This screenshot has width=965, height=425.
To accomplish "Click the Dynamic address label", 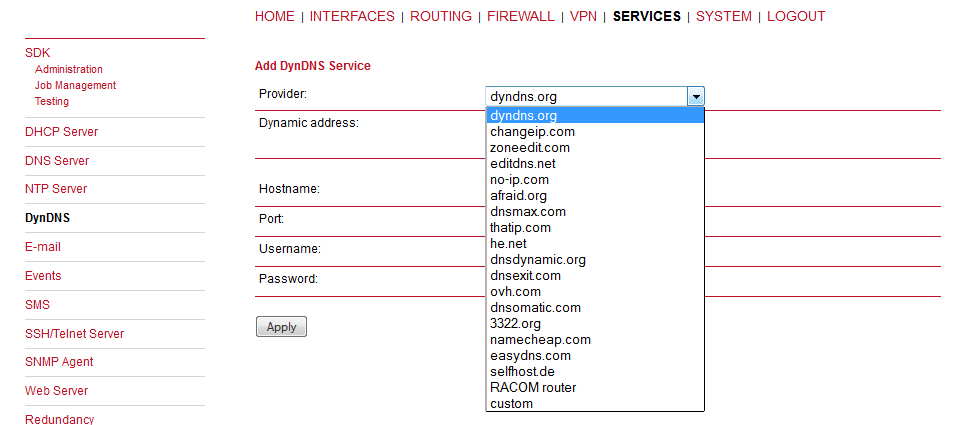I will 308,123.
